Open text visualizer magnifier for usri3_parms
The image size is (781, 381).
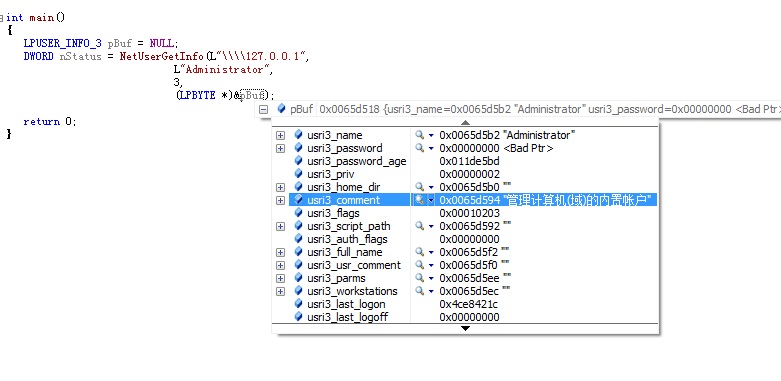click(420, 277)
